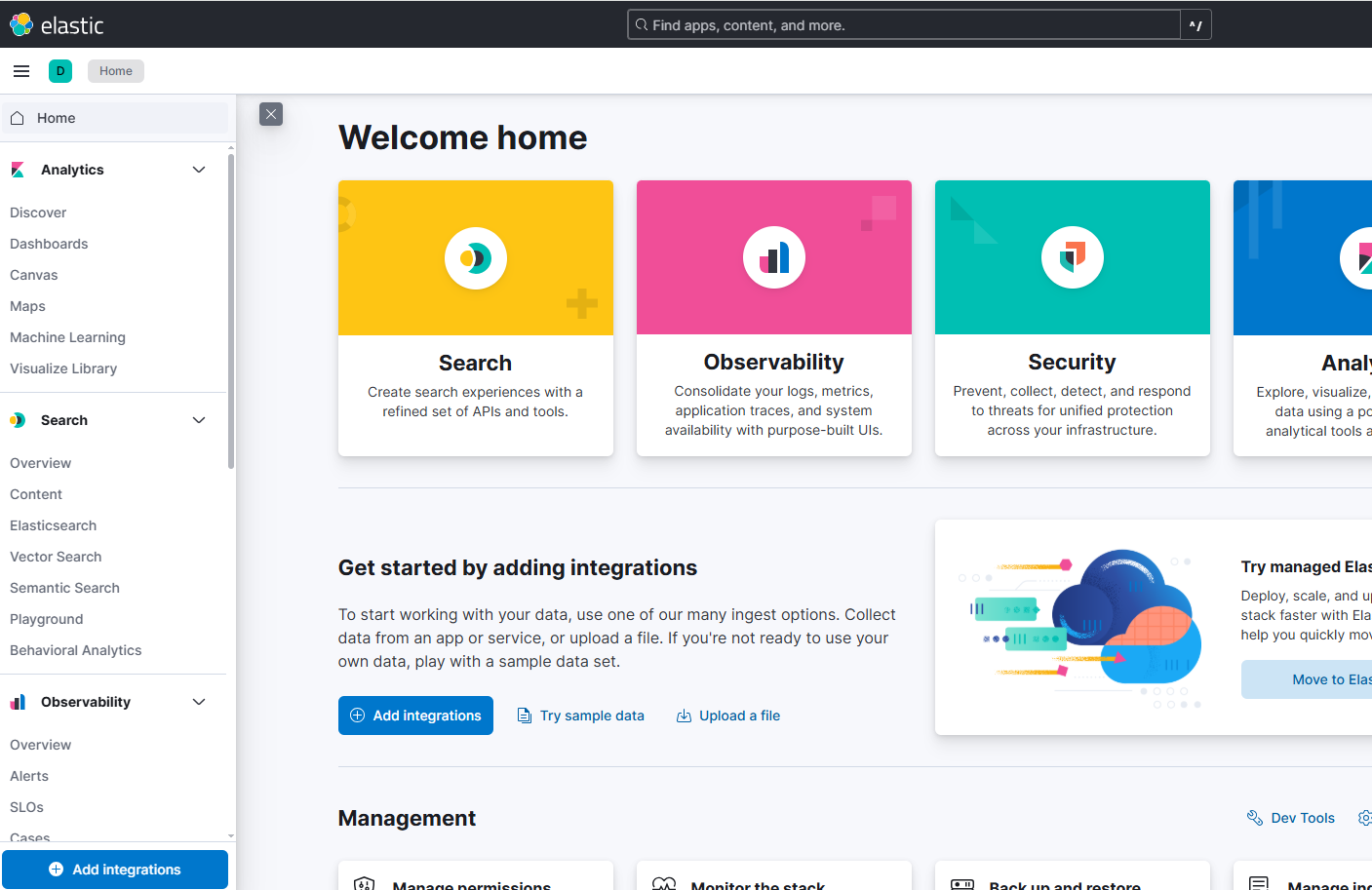Click the Add integrations button at sidebar bottom
1372x890 pixels.
(115, 870)
